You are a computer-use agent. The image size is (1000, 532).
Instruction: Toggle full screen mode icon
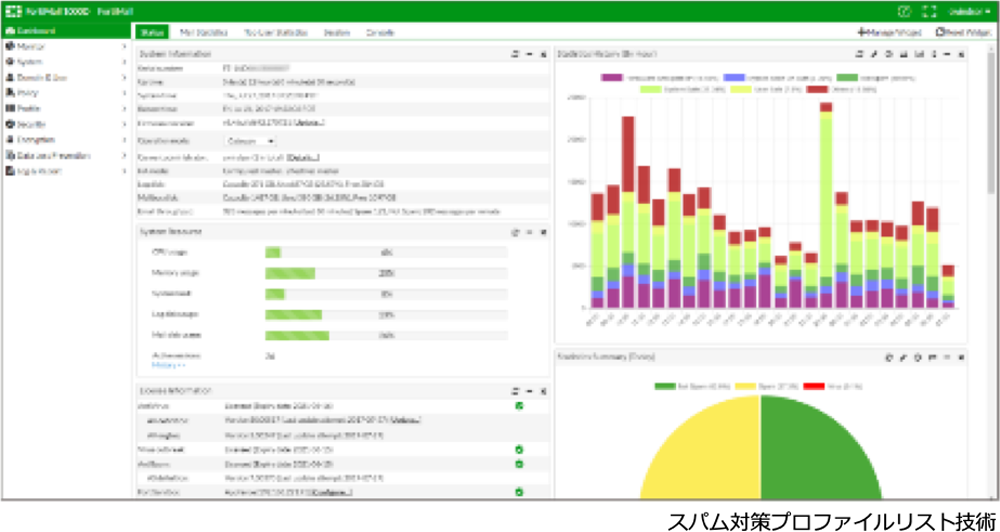click(x=928, y=11)
